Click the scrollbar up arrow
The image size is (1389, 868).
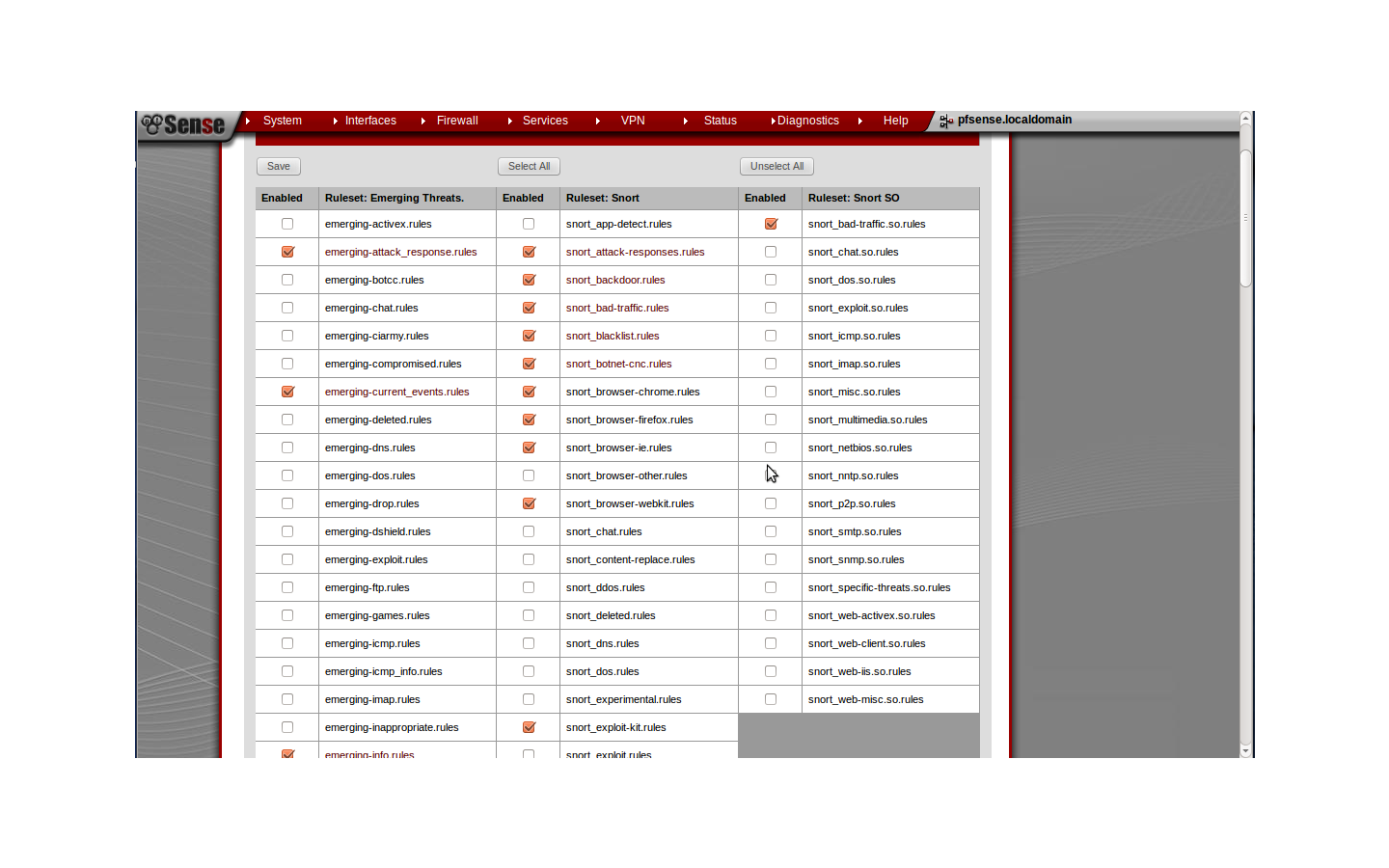coord(1245,119)
